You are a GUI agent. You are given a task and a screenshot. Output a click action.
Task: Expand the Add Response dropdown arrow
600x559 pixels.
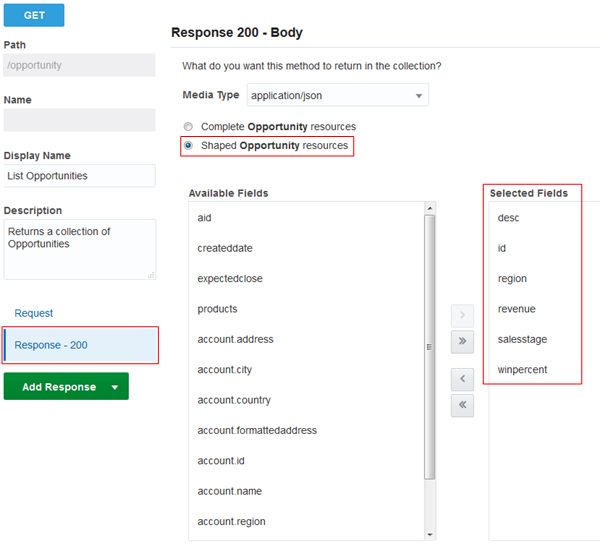pos(115,387)
